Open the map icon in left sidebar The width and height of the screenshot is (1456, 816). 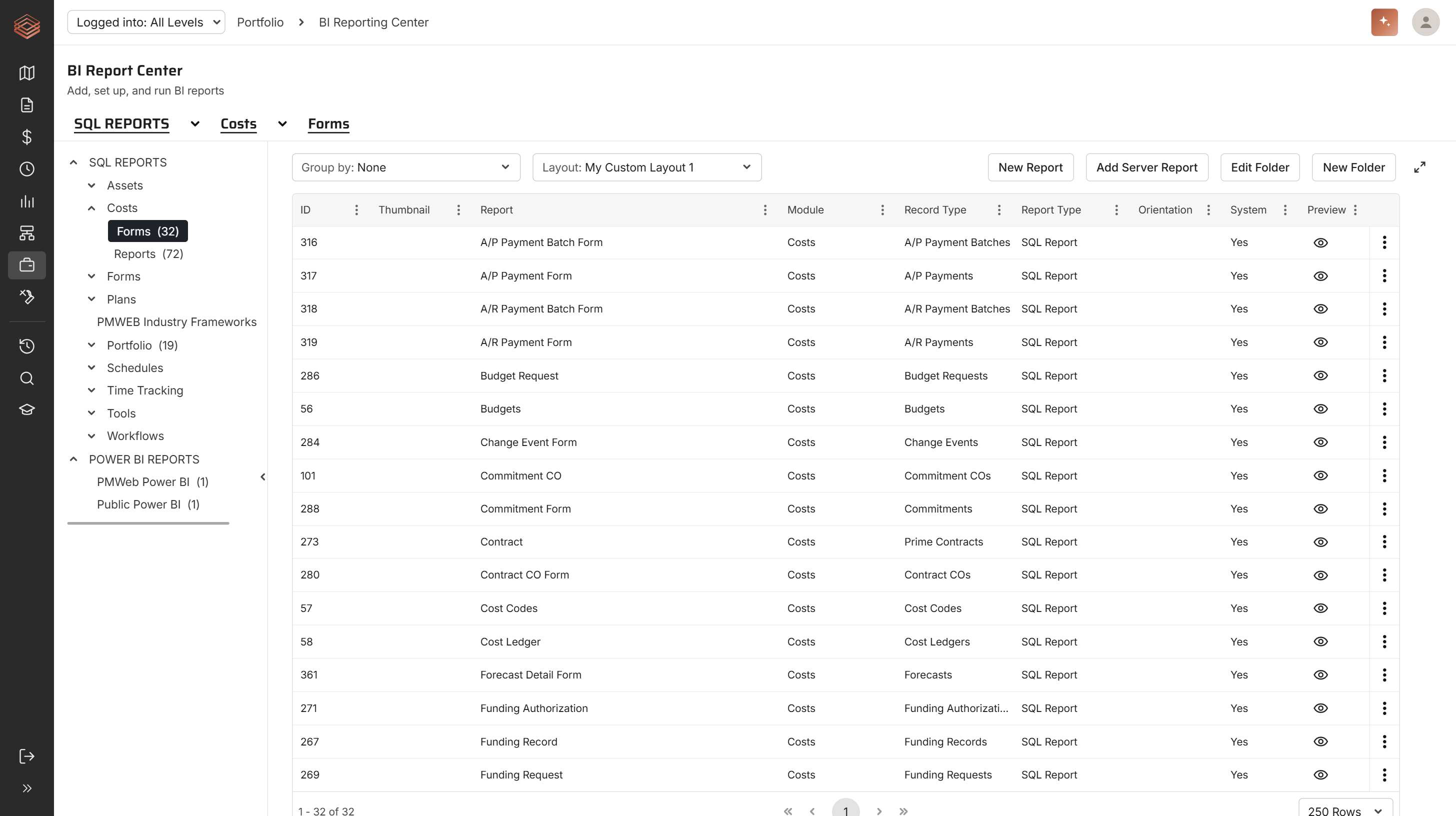26,73
